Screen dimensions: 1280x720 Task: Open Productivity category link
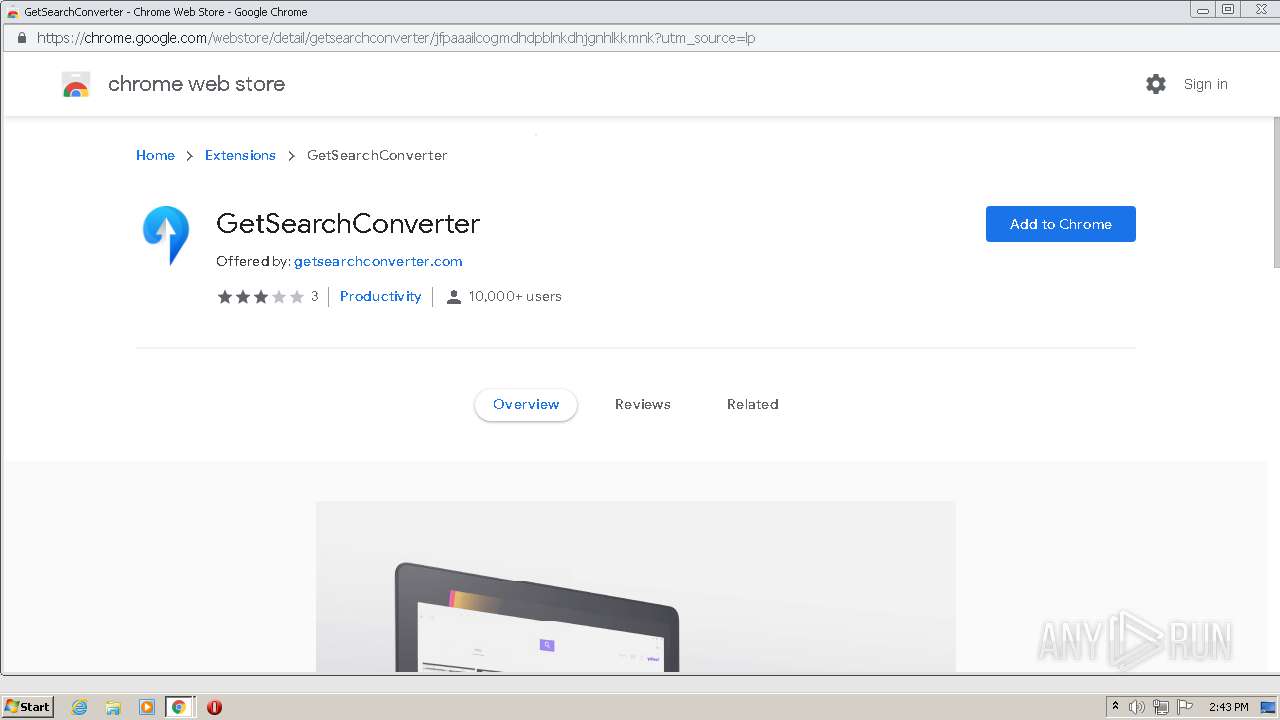pyautogui.click(x=380, y=296)
